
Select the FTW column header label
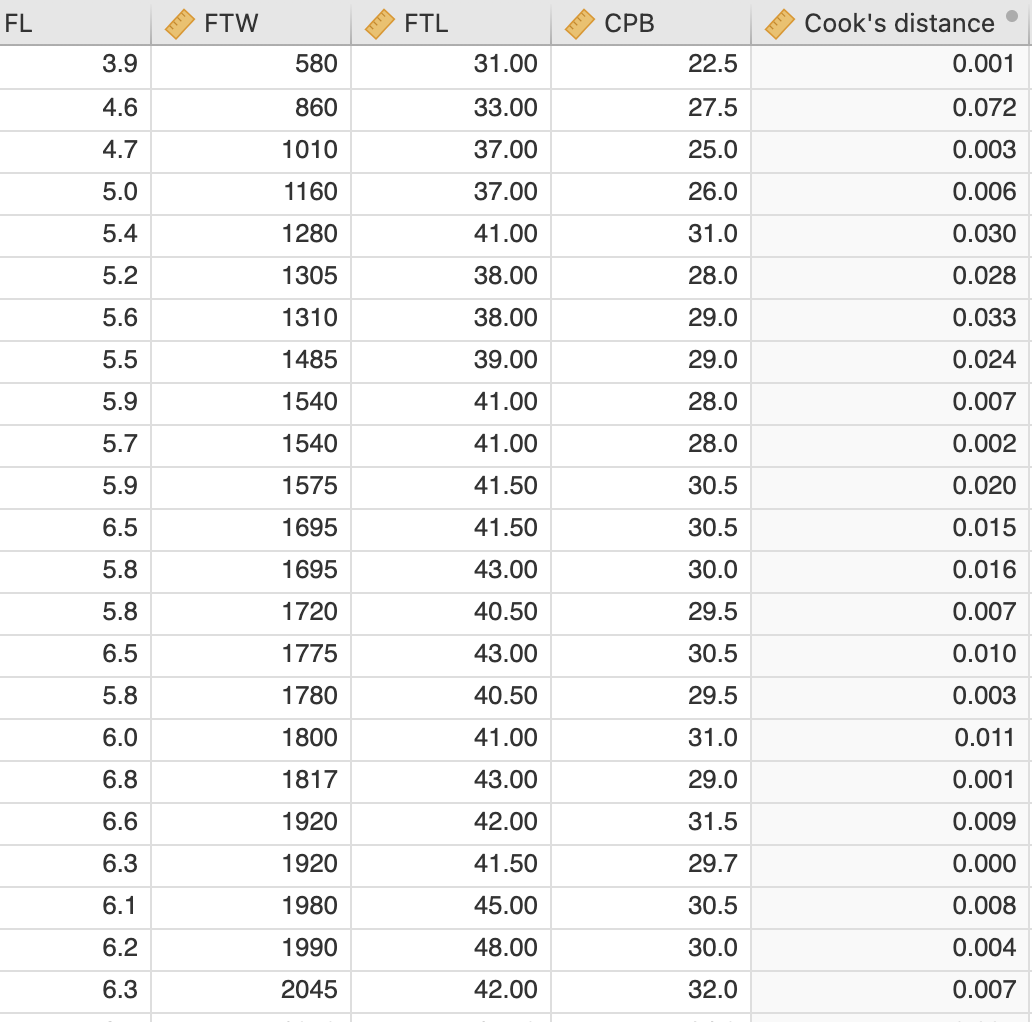(231, 24)
